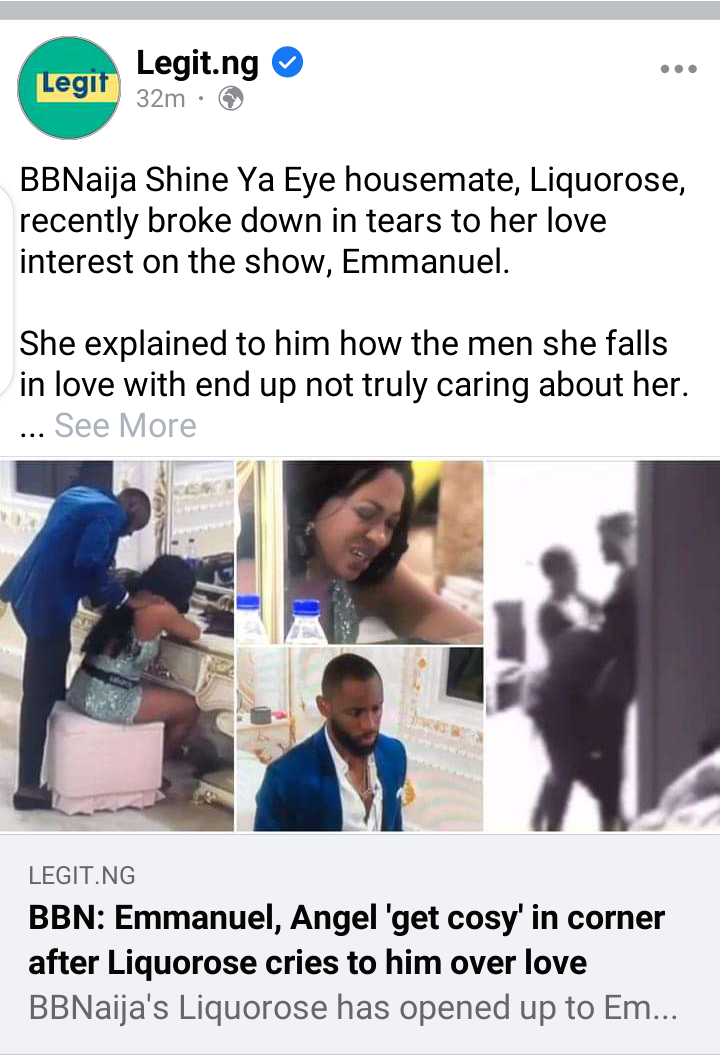Click the water bottles in the middle photo
The width and height of the screenshot is (720, 1061).
pyautogui.click(x=277, y=619)
